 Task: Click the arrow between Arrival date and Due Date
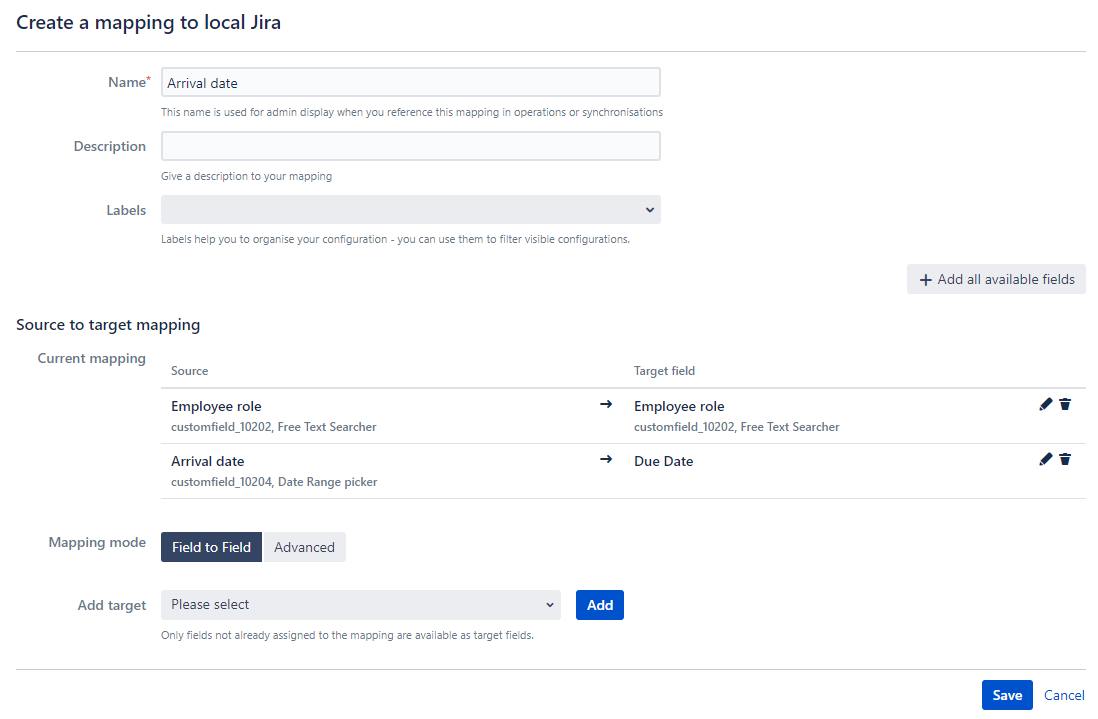coord(606,459)
